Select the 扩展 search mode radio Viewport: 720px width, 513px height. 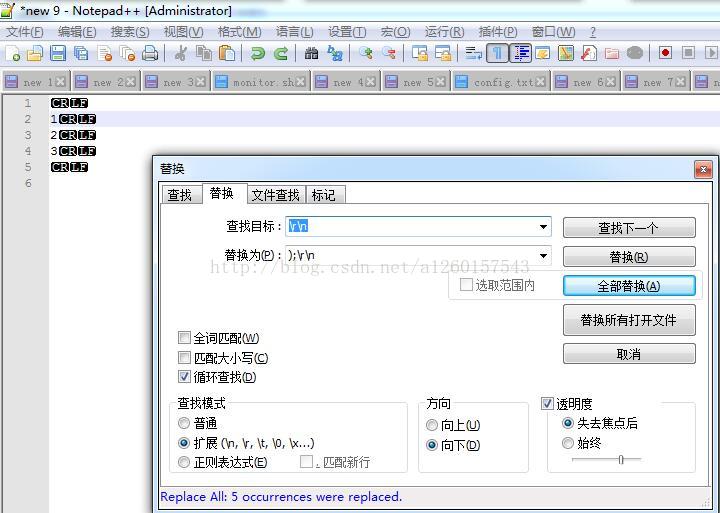tap(184, 443)
